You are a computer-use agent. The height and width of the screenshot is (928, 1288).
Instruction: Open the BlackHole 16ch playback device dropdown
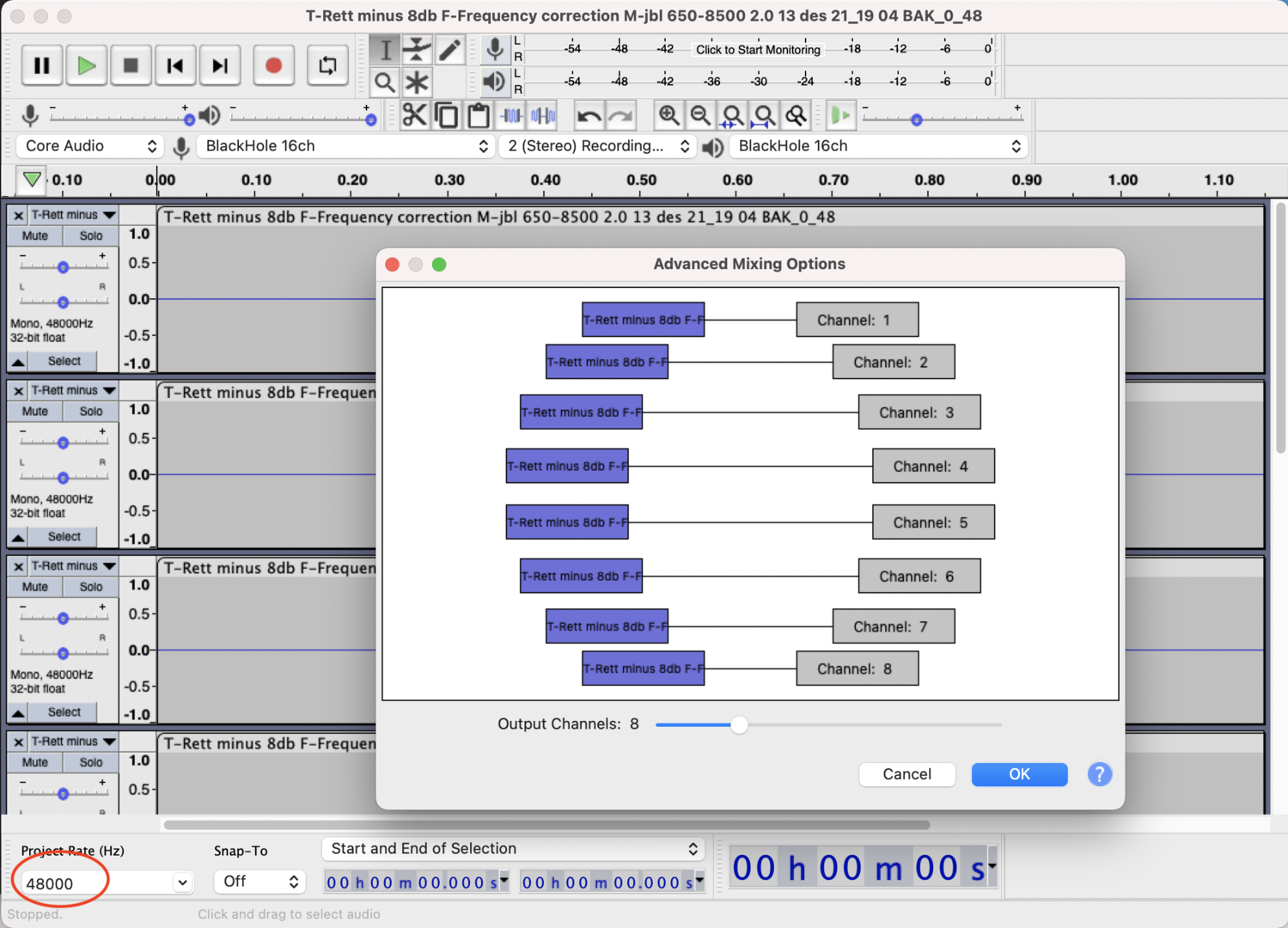coord(878,146)
